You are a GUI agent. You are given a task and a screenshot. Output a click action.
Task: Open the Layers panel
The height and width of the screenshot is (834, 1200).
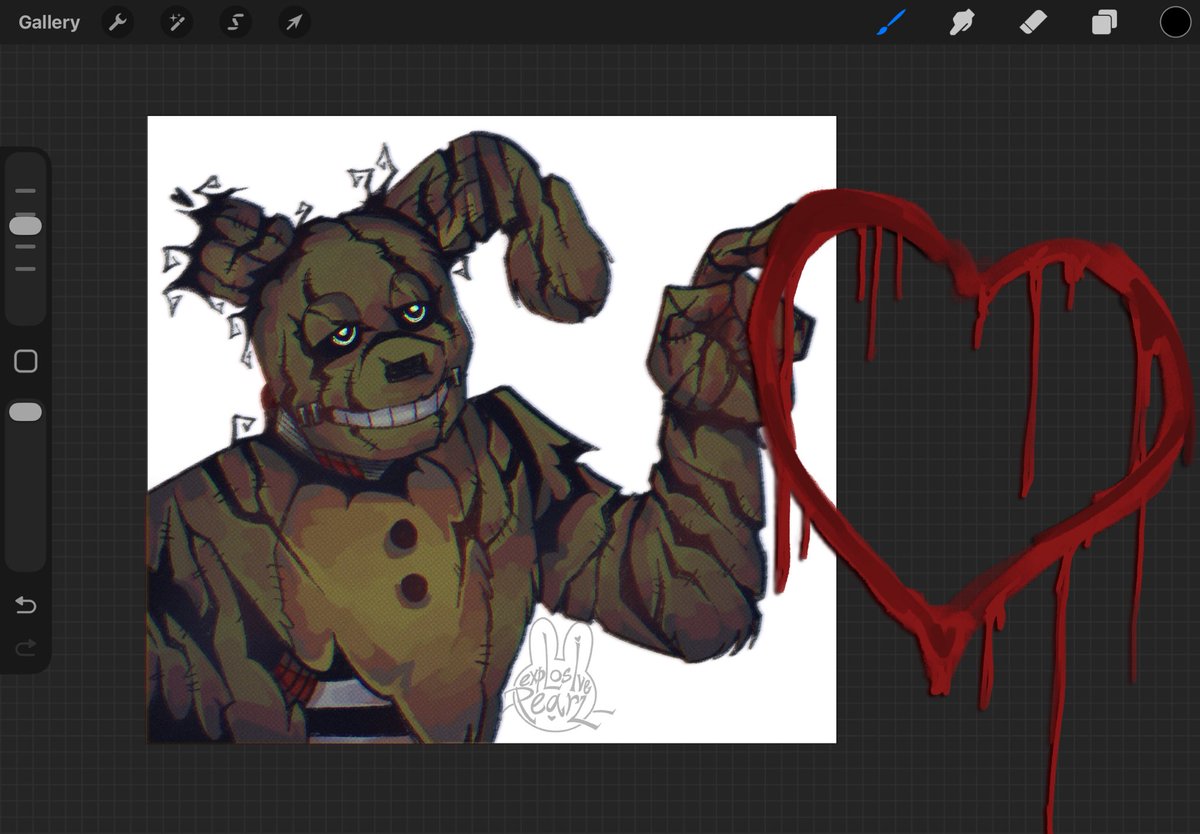coord(1104,21)
